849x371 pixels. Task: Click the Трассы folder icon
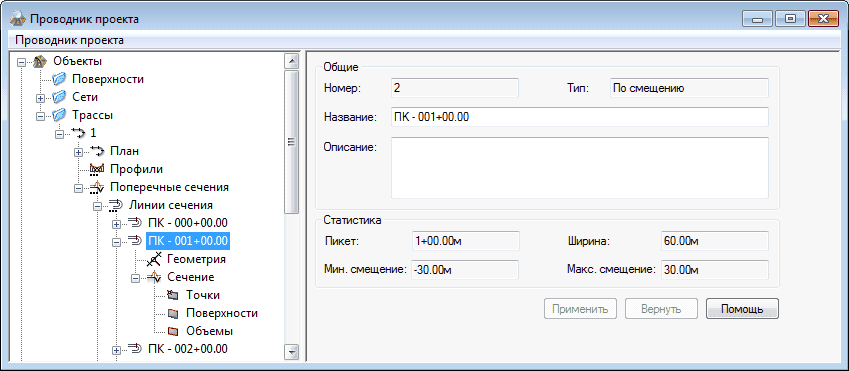[x=59, y=115]
